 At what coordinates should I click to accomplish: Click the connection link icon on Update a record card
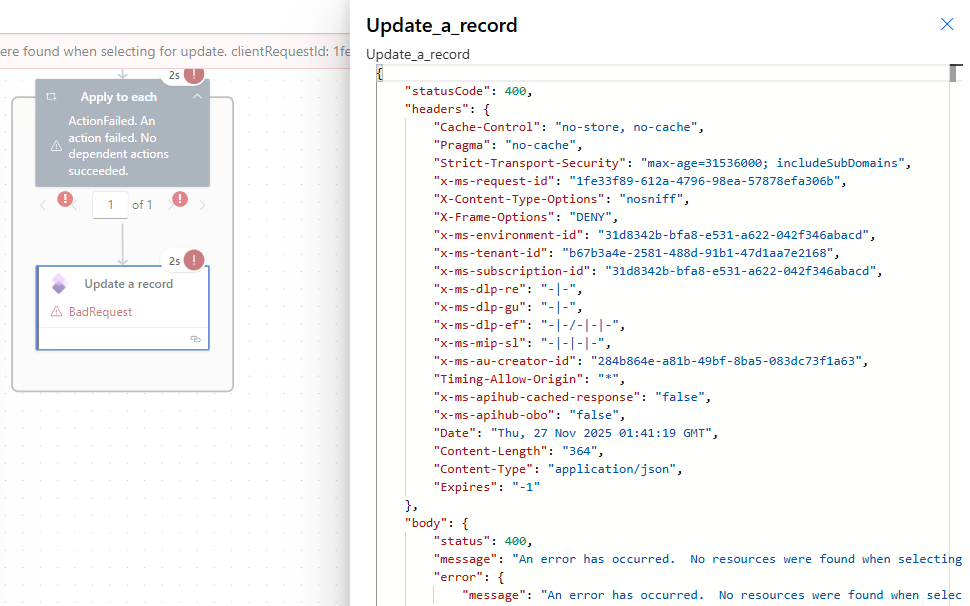(x=195, y=340)
